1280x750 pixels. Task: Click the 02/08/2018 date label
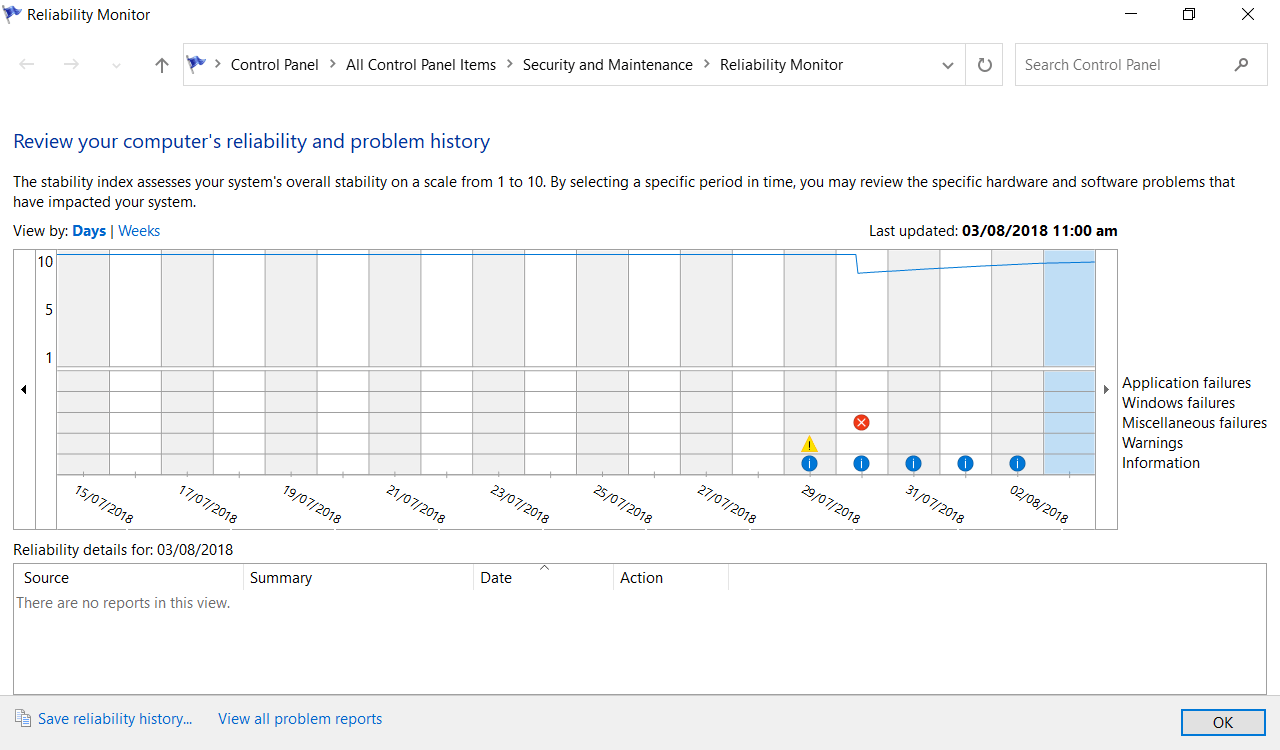pos(1039,503)
